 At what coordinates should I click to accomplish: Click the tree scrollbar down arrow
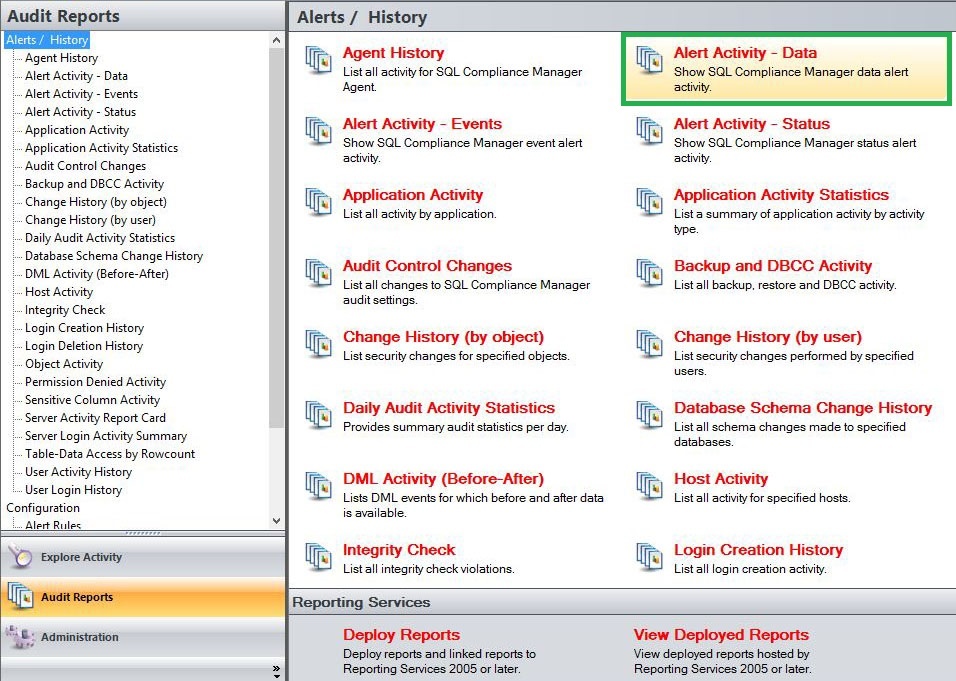point(276,521)
